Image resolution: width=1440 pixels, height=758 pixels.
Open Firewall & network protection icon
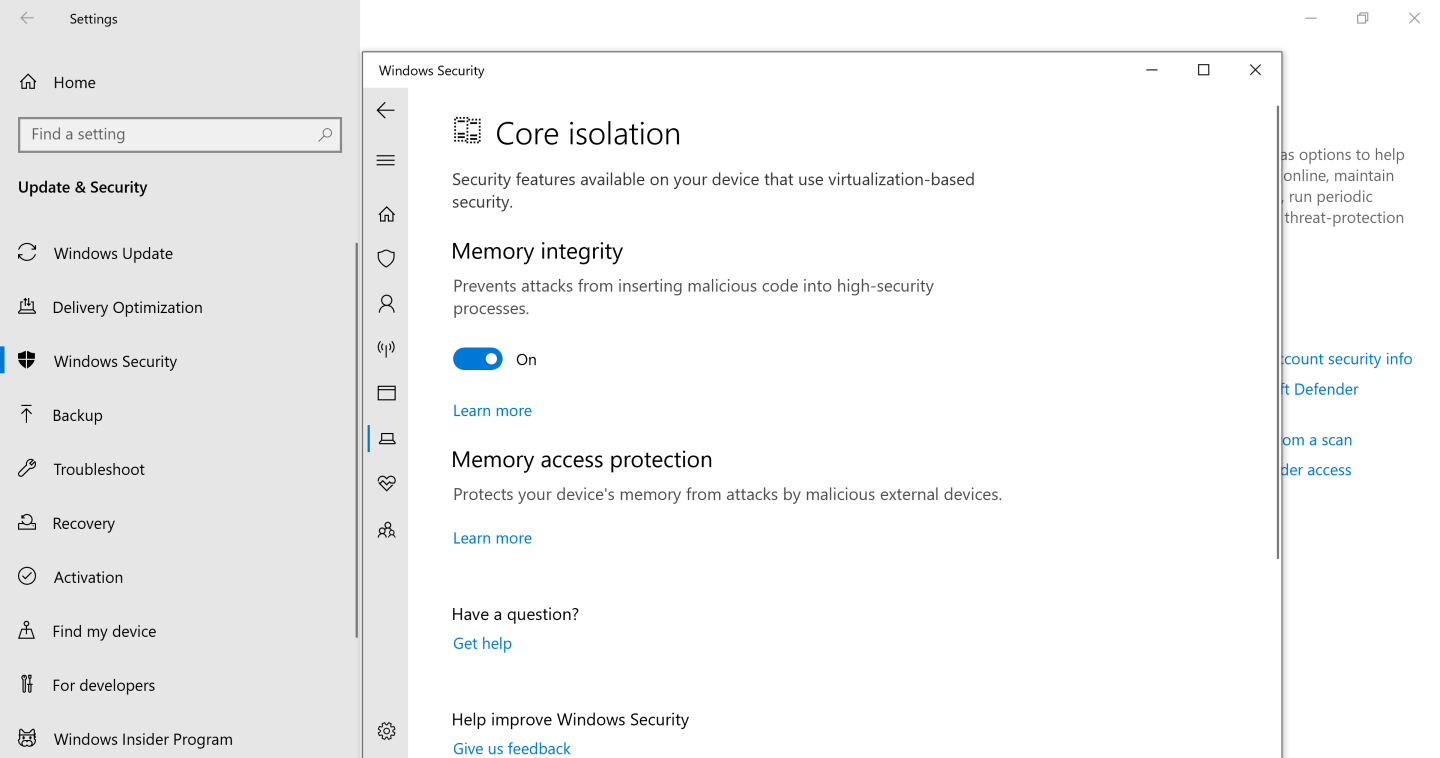pos(387,348)
